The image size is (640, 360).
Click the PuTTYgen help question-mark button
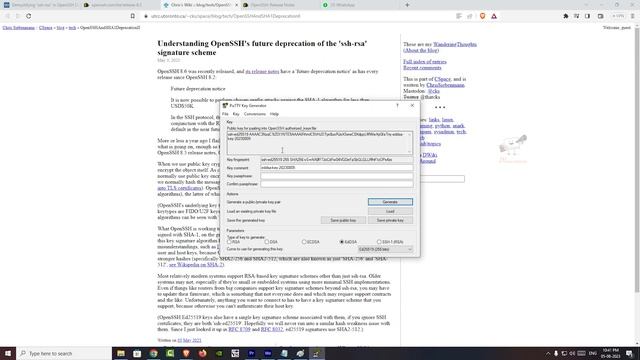coord(397,106)
